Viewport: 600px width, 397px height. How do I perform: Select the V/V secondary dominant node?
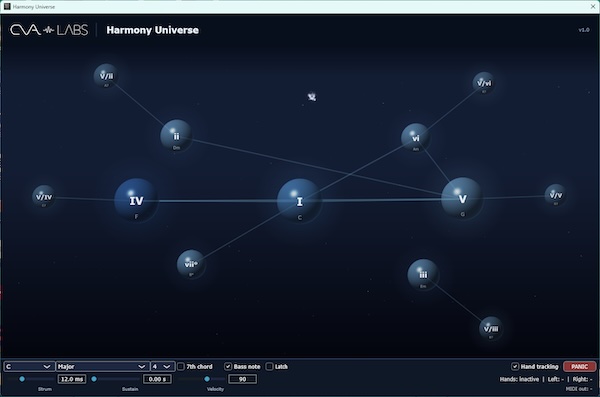pos(556,195)
